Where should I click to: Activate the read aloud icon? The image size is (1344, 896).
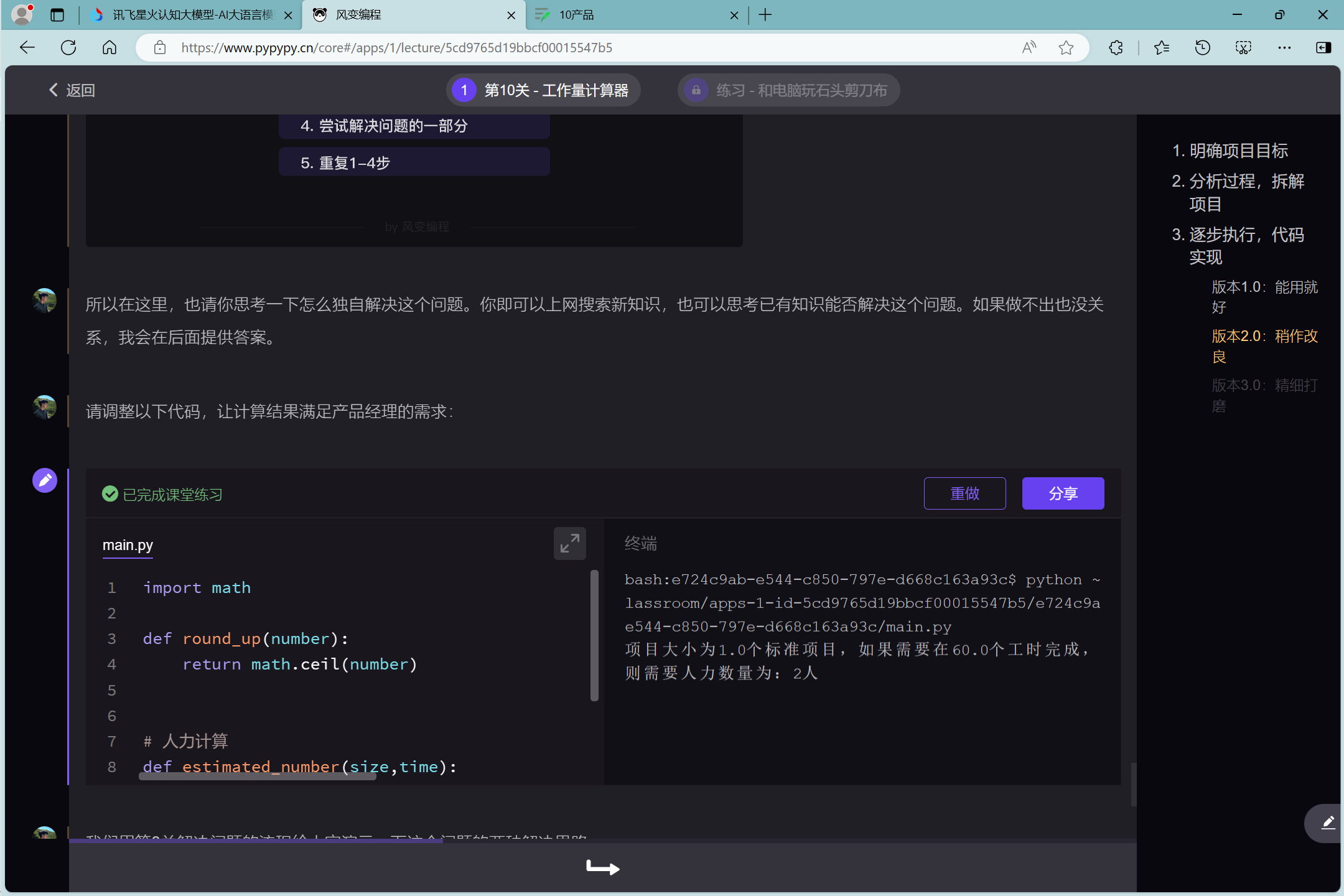1029,48
